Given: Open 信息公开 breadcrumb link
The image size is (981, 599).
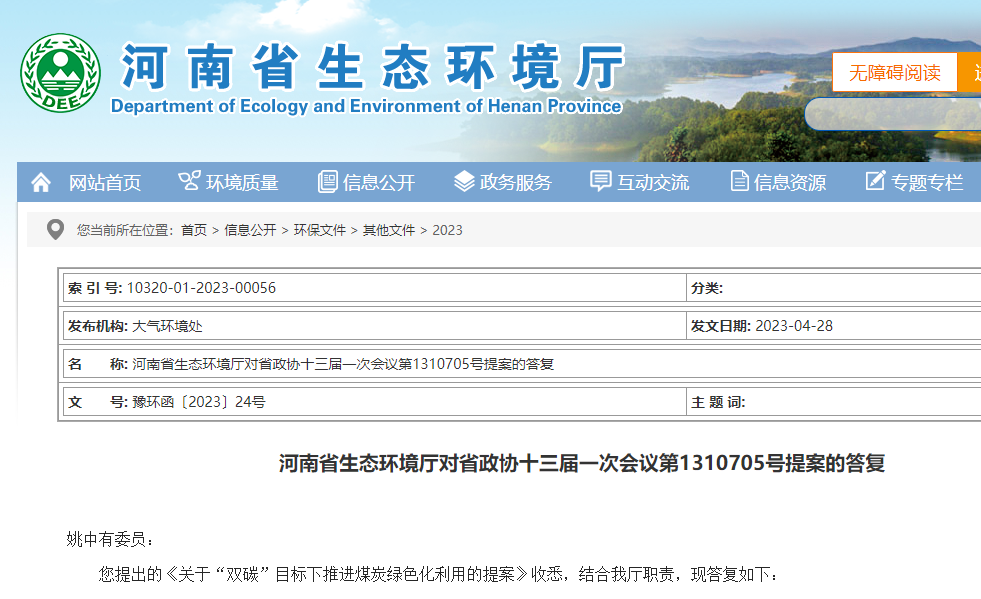Looking at the screenshot, I should coord(250,230).
